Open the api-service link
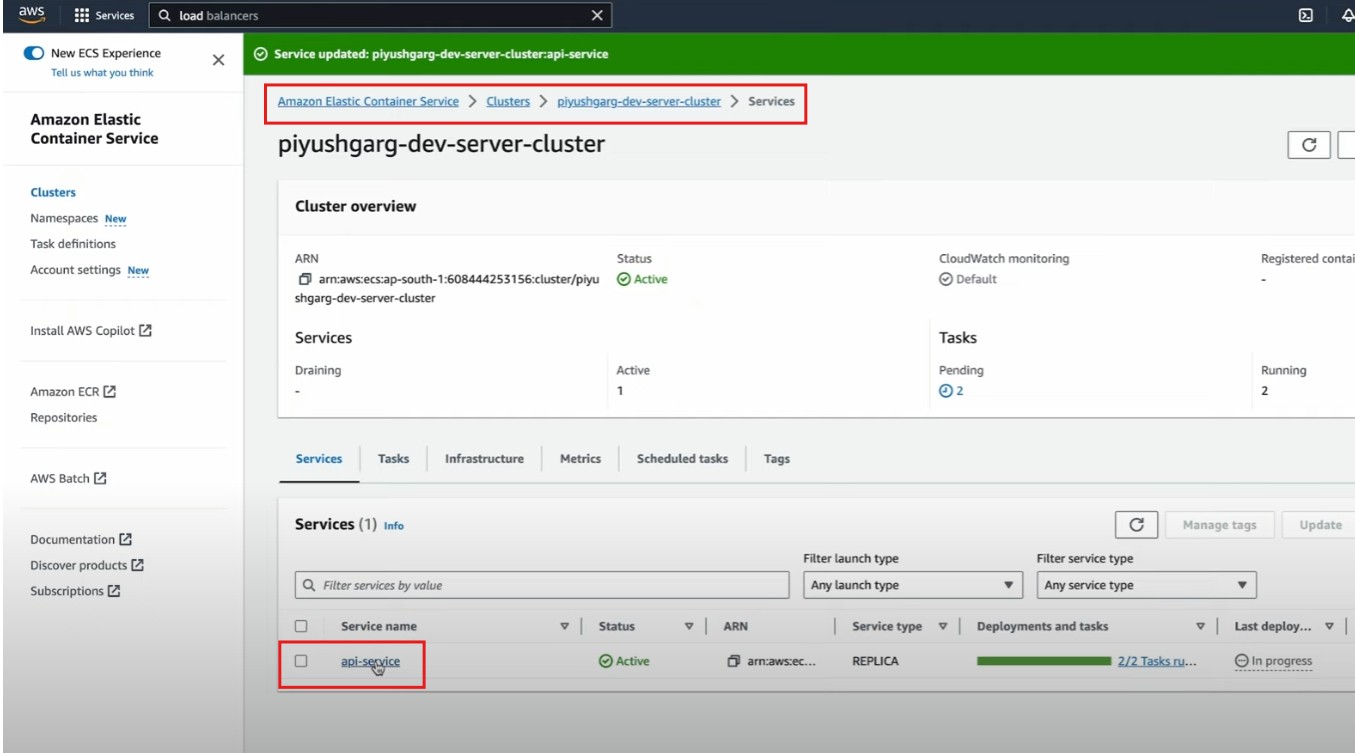Screen dimensions: 1355x753 pyautogui.click(x=370, y=661)
